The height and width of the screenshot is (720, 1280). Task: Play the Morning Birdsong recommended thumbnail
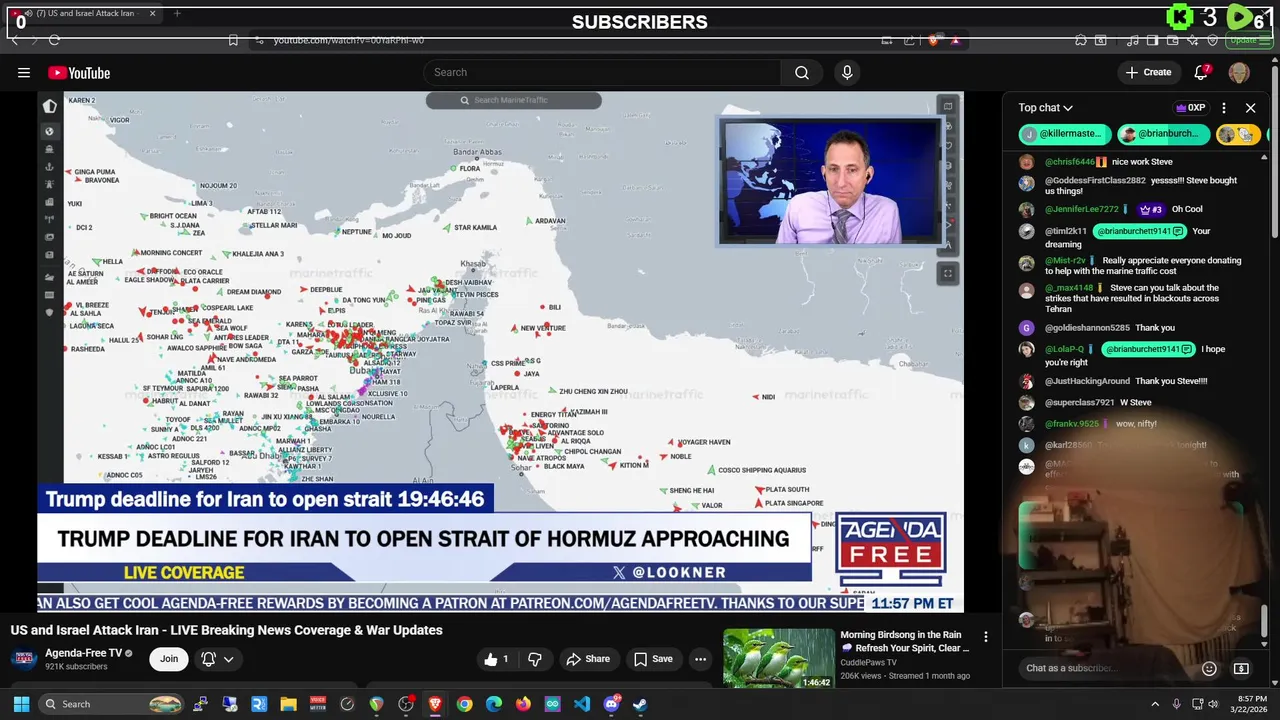(x=778, y=658)
